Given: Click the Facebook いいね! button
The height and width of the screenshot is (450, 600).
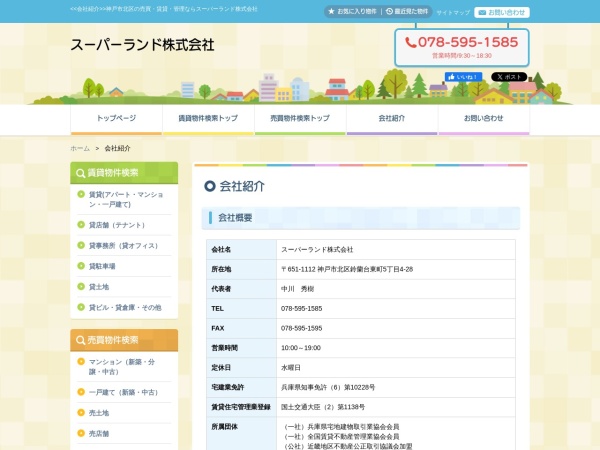Looking at the screenshot, I should point(463,77).
